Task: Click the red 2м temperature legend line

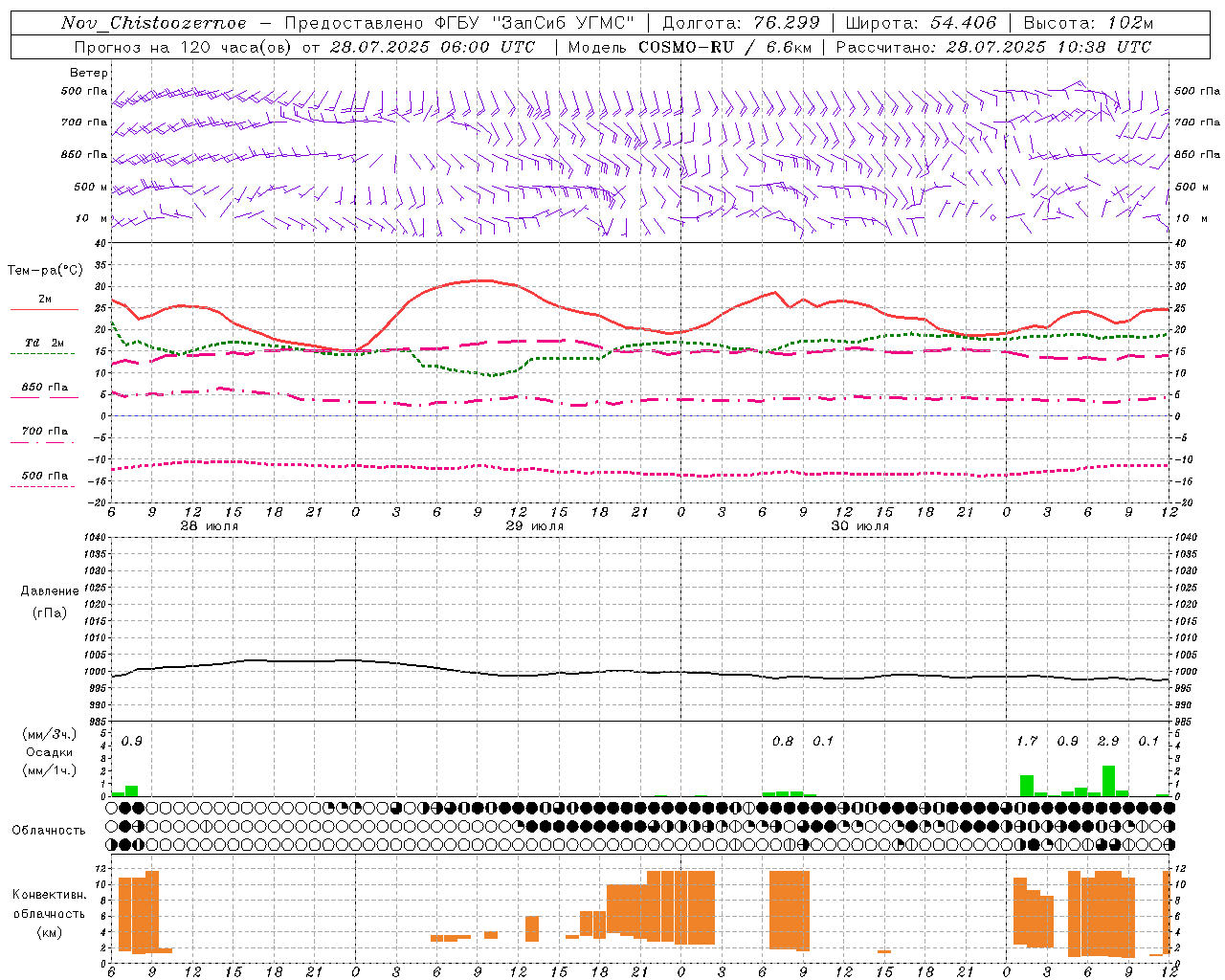Action: point(44,309)
